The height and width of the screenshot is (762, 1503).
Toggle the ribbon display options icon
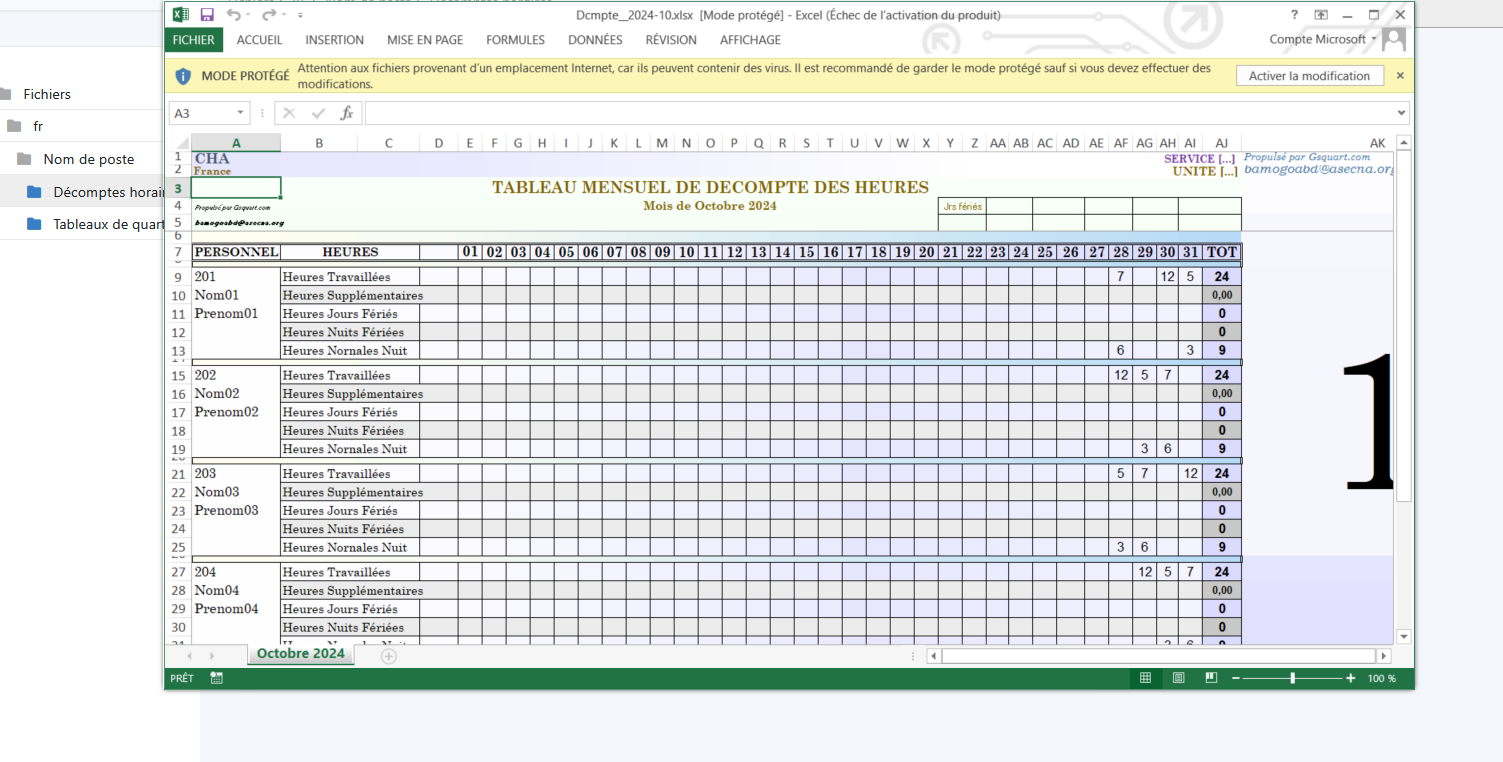[1321, 15]
